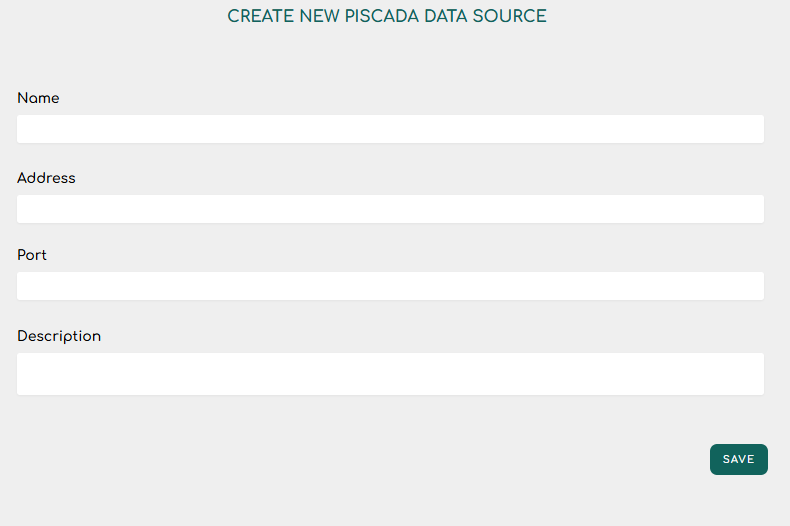Submit the form with the green Save button
Screen dimensions: 790x526
[x=739, y=459]
